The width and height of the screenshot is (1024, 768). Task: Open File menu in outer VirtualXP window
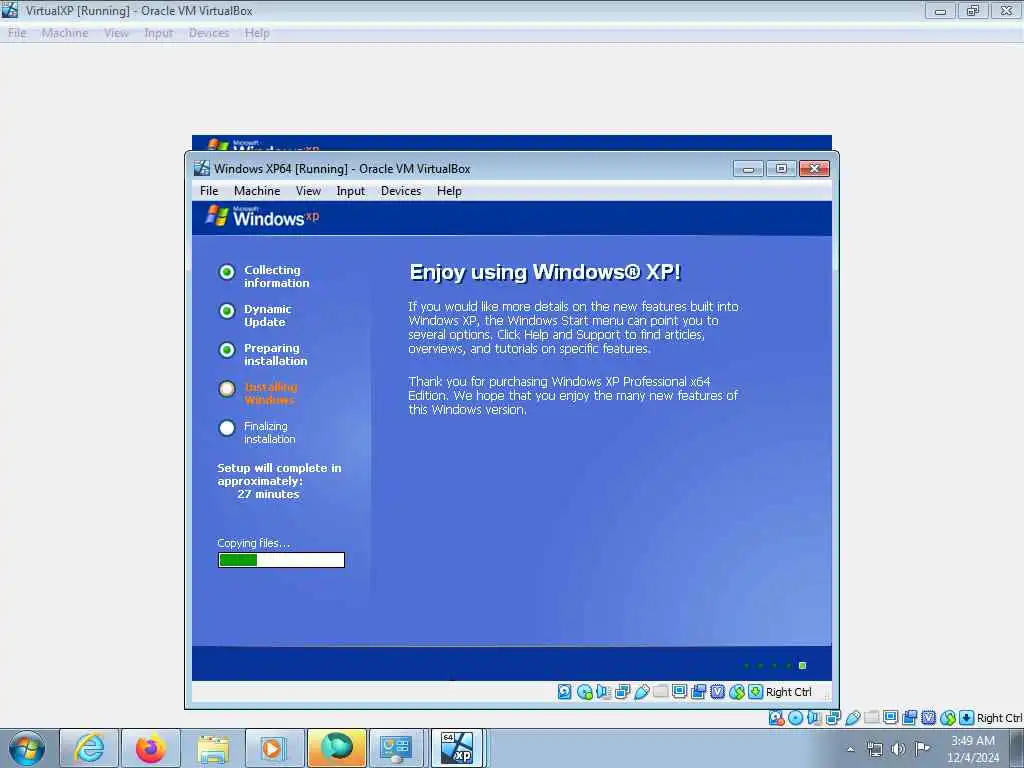coord(18,33)
